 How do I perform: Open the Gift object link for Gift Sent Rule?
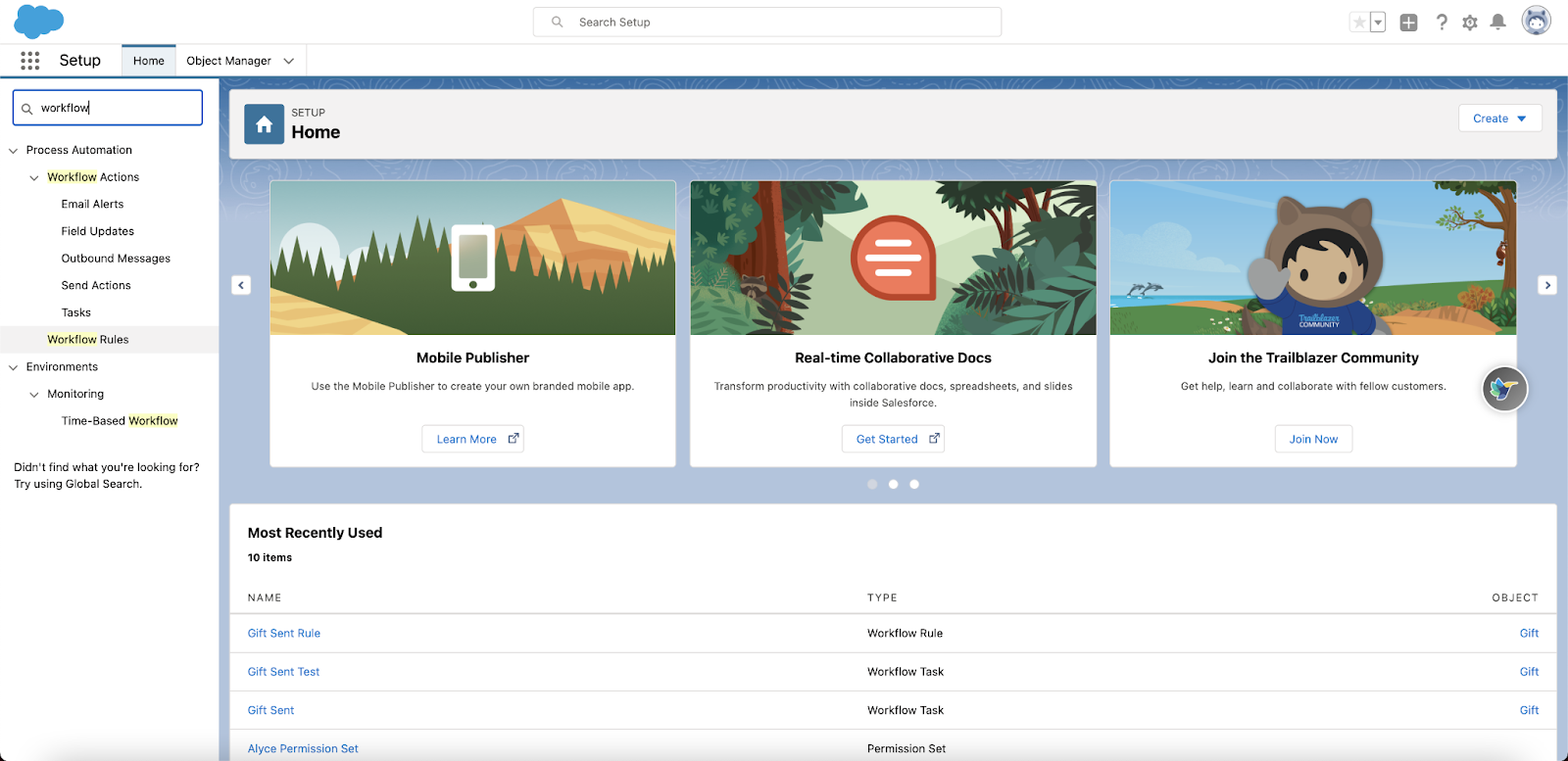click(x=1529, y=634)
